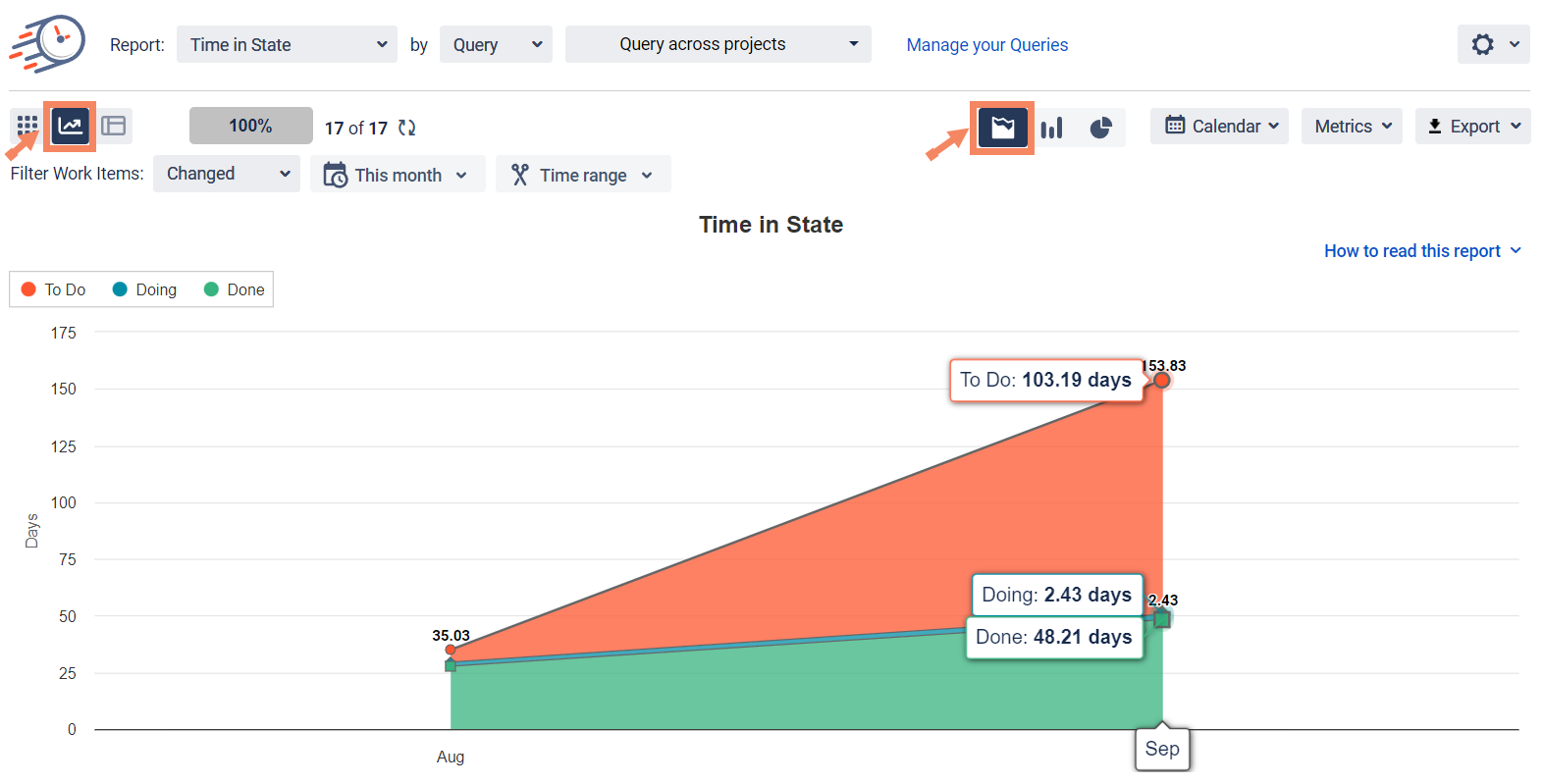Switch to bar chart type

point(1051,128)
